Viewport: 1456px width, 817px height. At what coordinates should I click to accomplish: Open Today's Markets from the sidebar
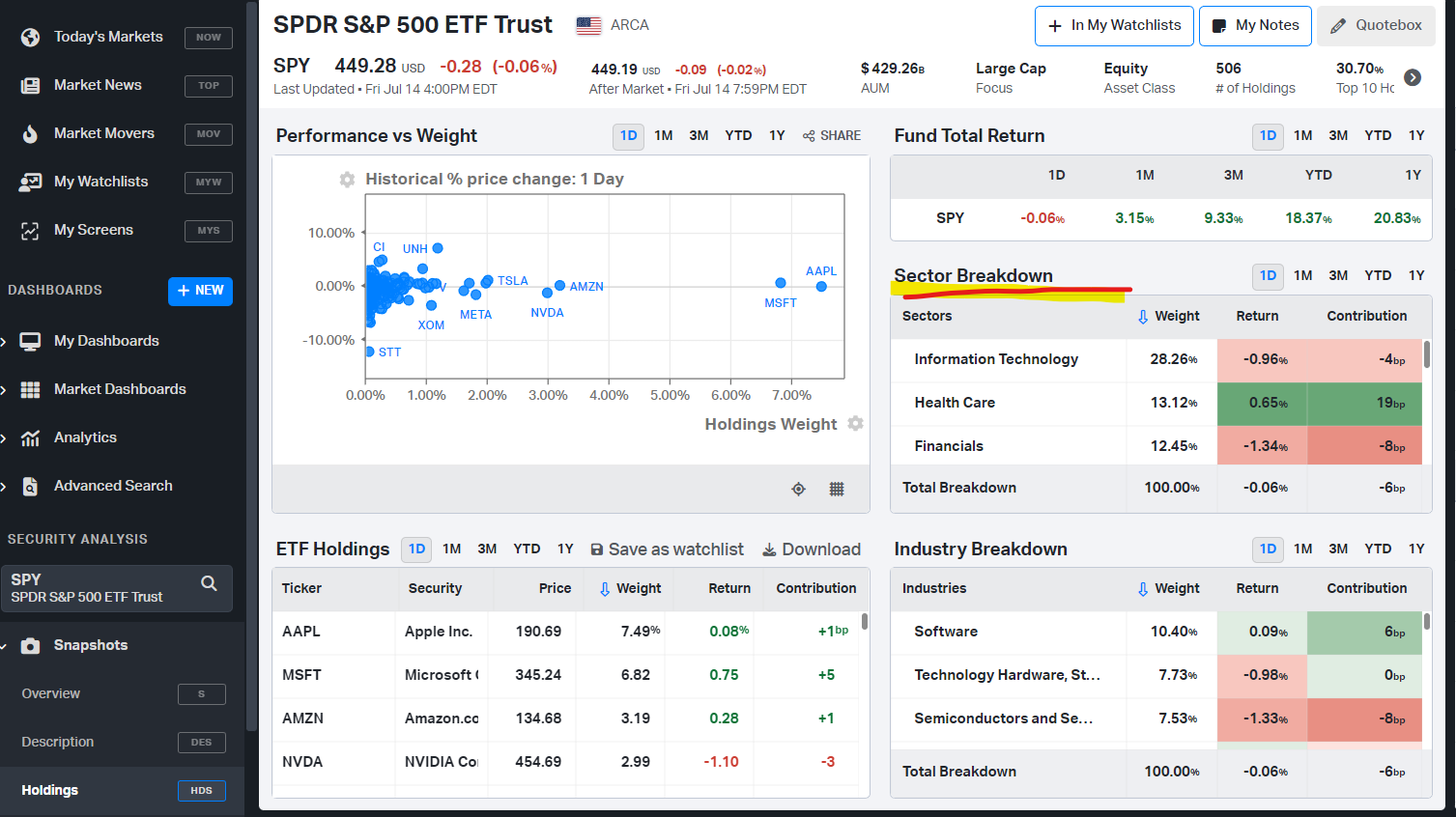tap(108, 37)
